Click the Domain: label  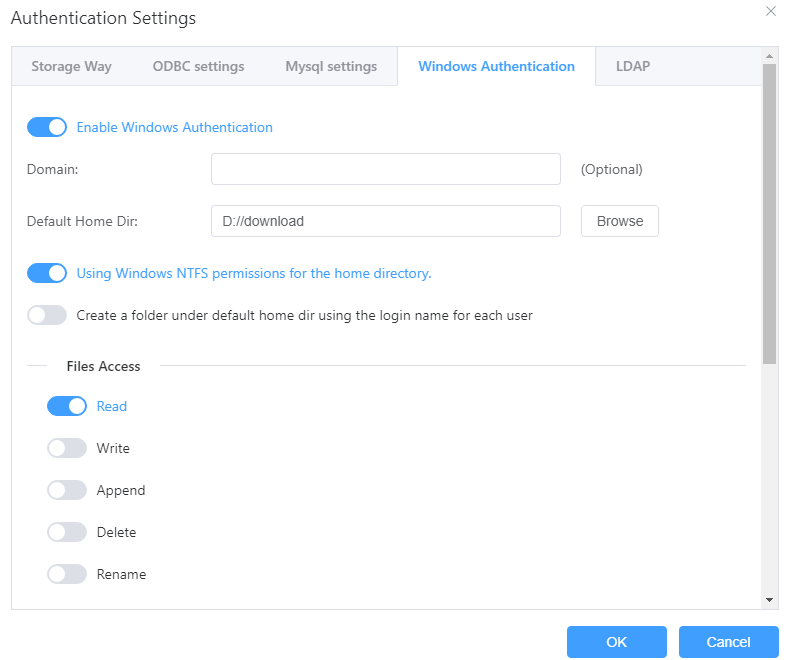53,169
